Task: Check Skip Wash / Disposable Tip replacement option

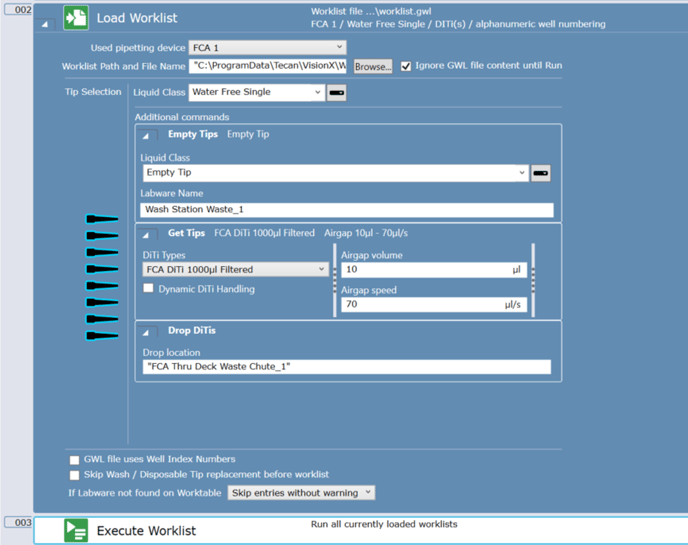Action: point(75,475)
